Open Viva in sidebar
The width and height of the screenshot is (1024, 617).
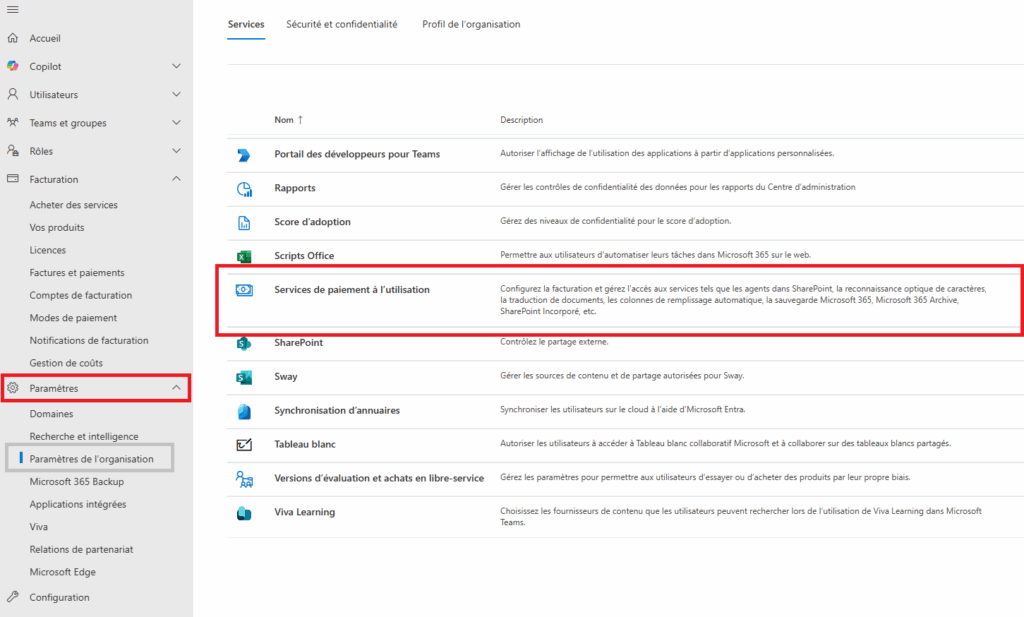39,527
